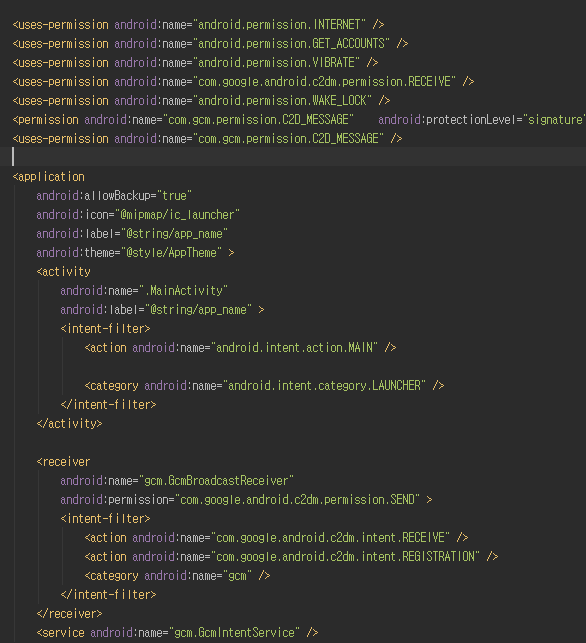Open the @style/AppTheme resource reference

(x=171, y=253)
